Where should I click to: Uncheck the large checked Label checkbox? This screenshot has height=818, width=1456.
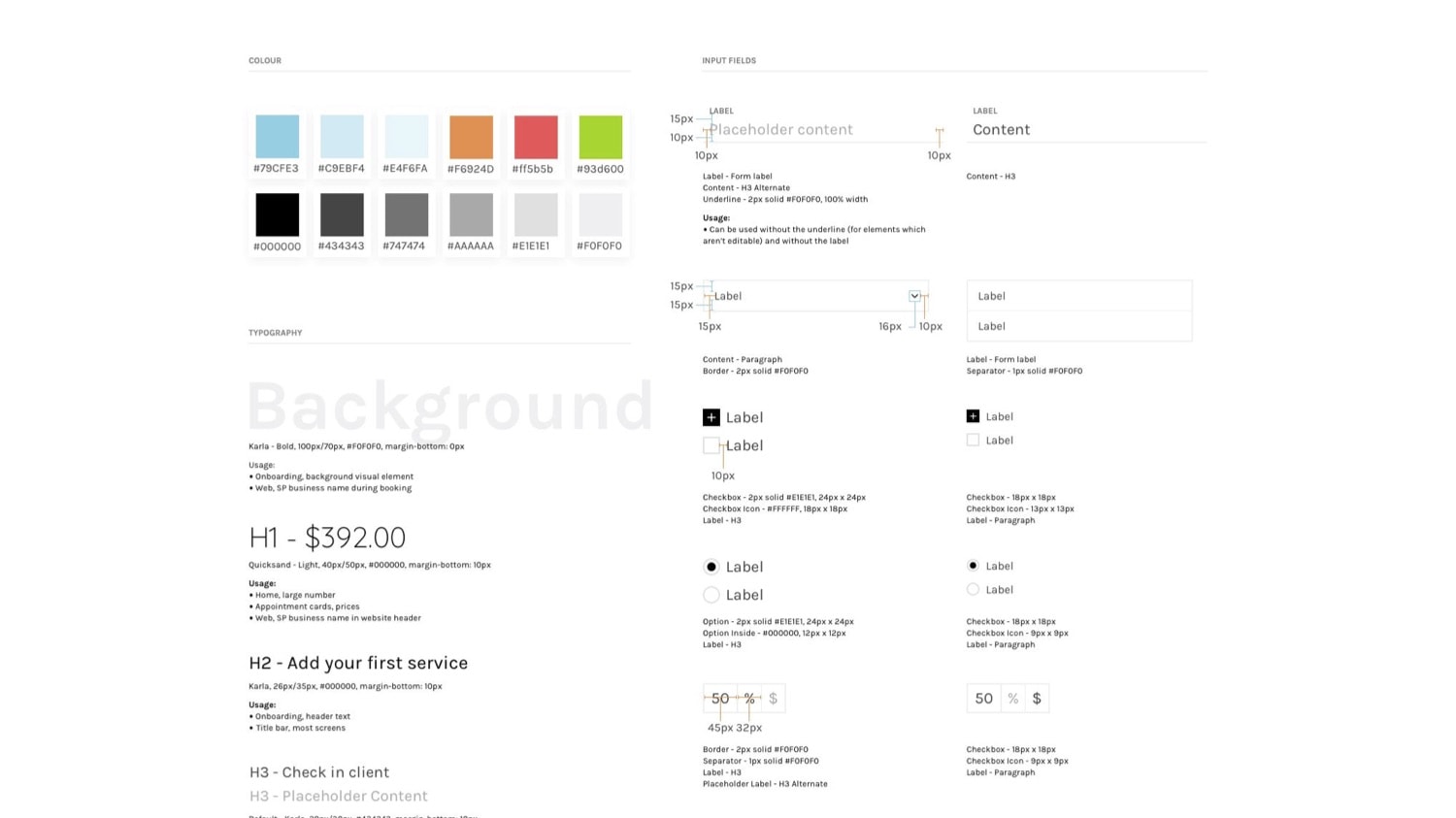711,417
